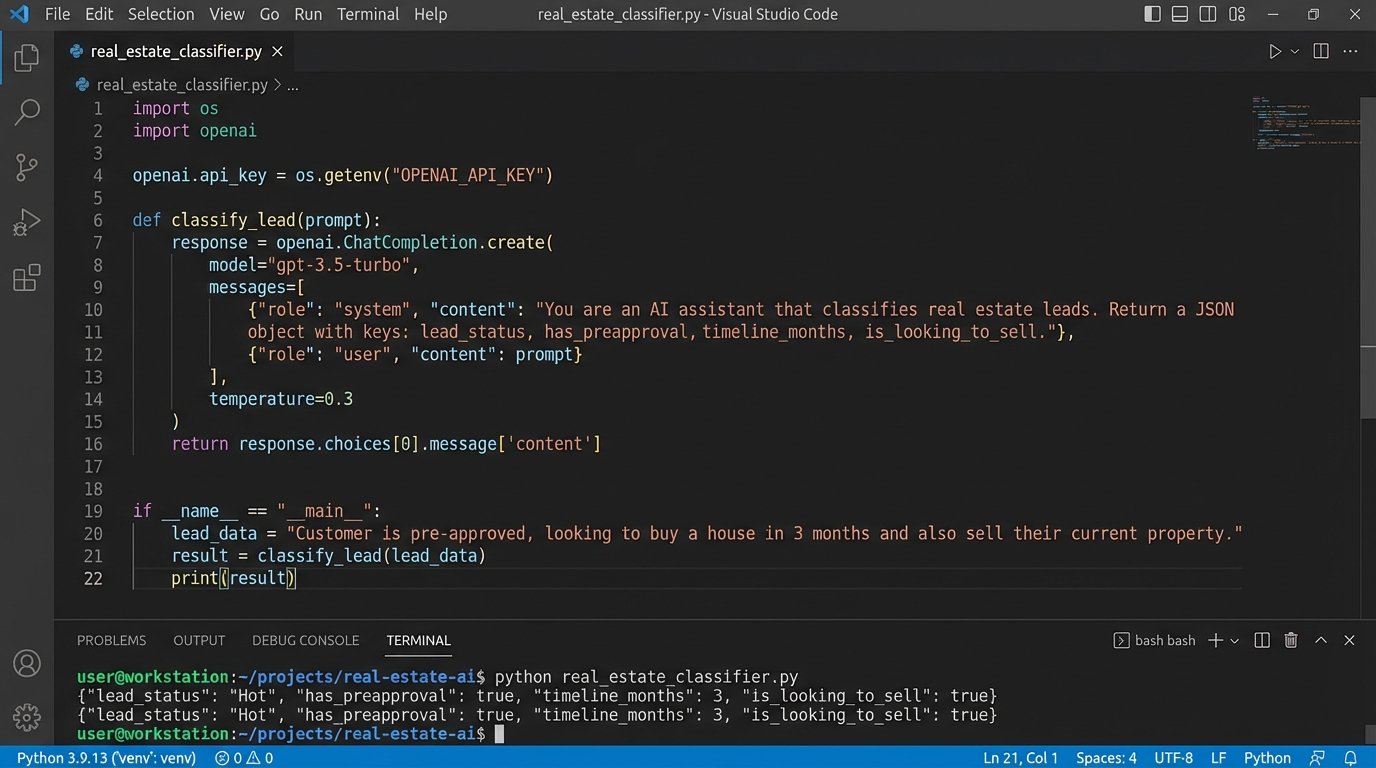Toggle the primary side bar layout button
Screen dimensions: 1376x768
(1153, 14)
